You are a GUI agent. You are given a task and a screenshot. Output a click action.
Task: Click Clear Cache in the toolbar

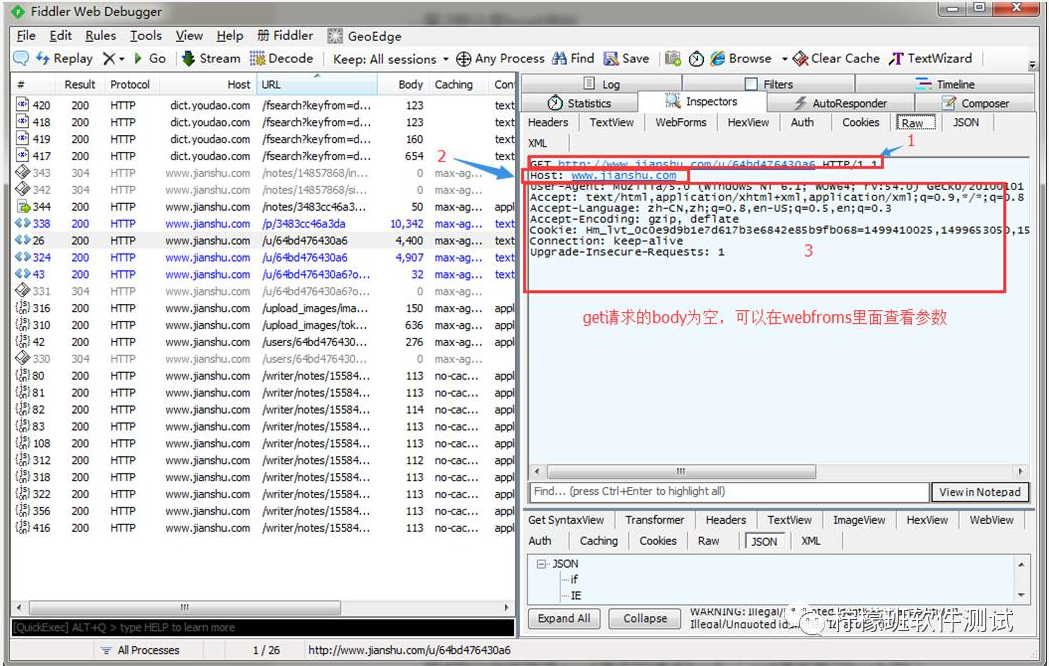pos(836,59)
